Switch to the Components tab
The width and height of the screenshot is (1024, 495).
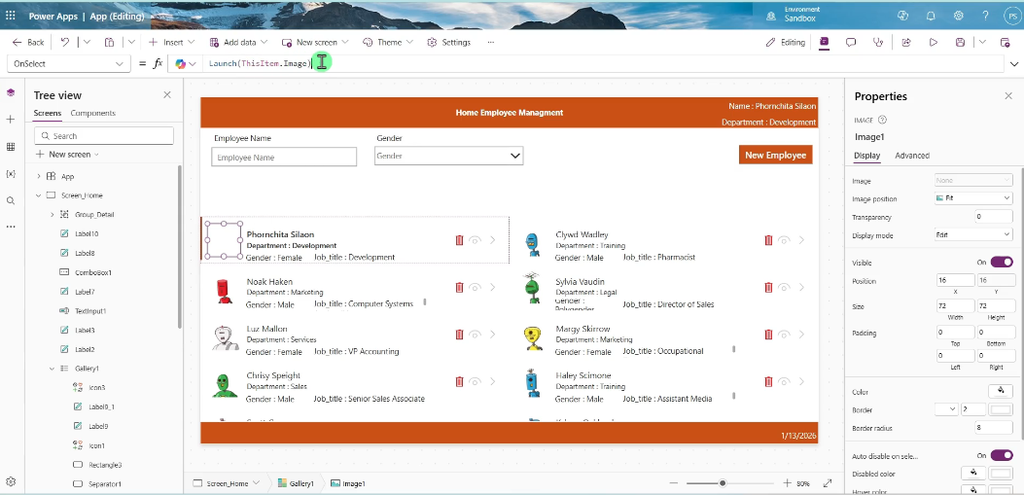click(93, 113)
